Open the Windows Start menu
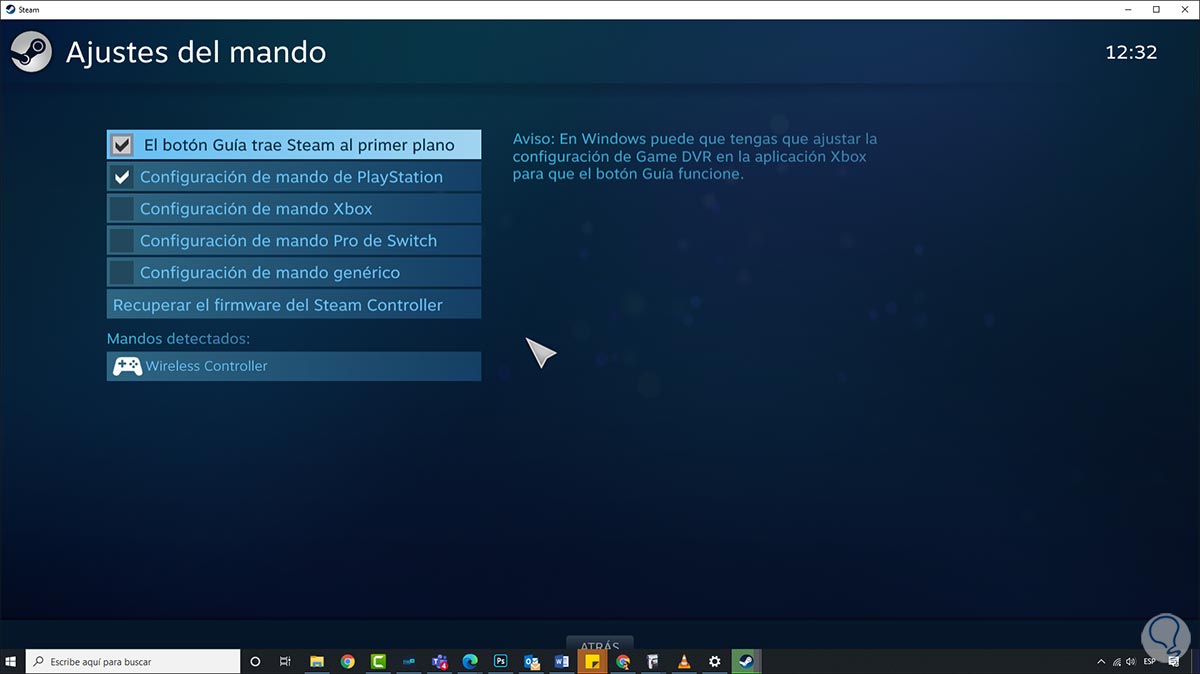This screenshot has height=674, width=1200. (x=12, y=661)
